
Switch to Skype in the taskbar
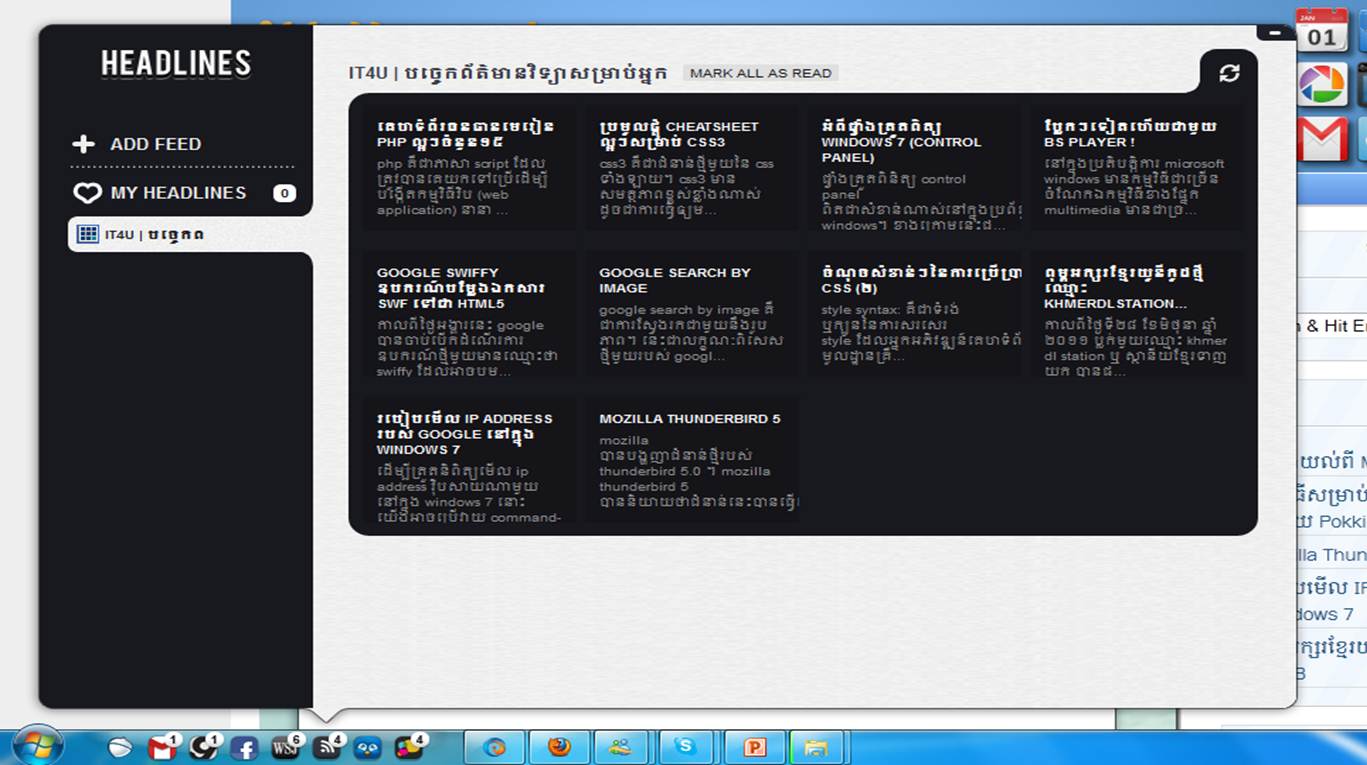point(685,747)
